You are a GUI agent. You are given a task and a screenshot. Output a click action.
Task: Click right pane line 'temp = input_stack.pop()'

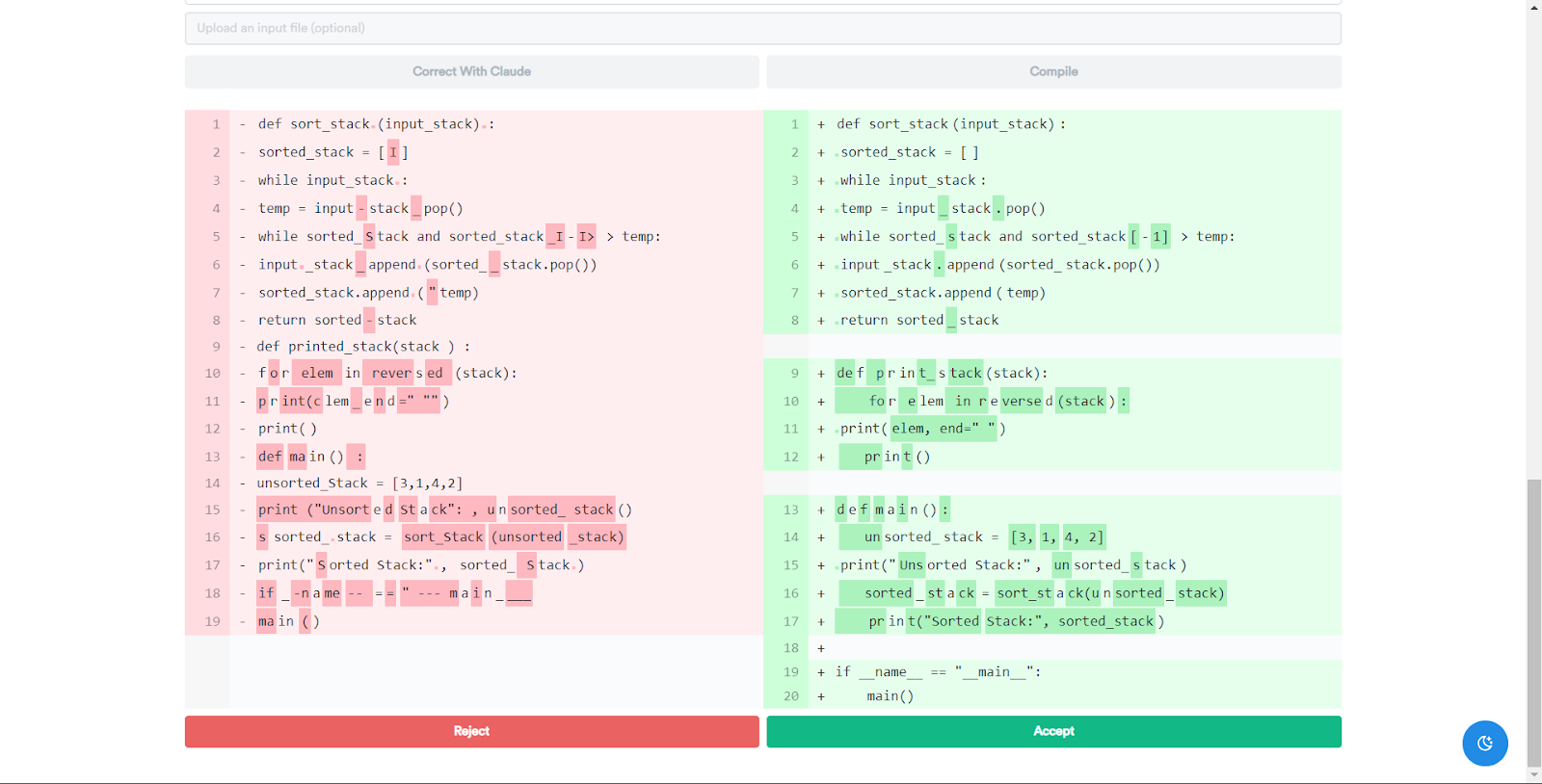tap(942, 208)
